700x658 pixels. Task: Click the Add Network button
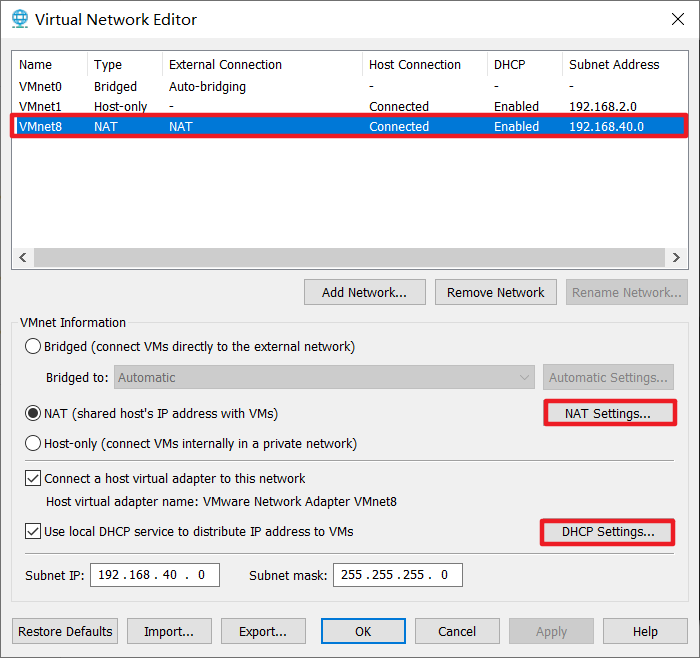point(364,293)
